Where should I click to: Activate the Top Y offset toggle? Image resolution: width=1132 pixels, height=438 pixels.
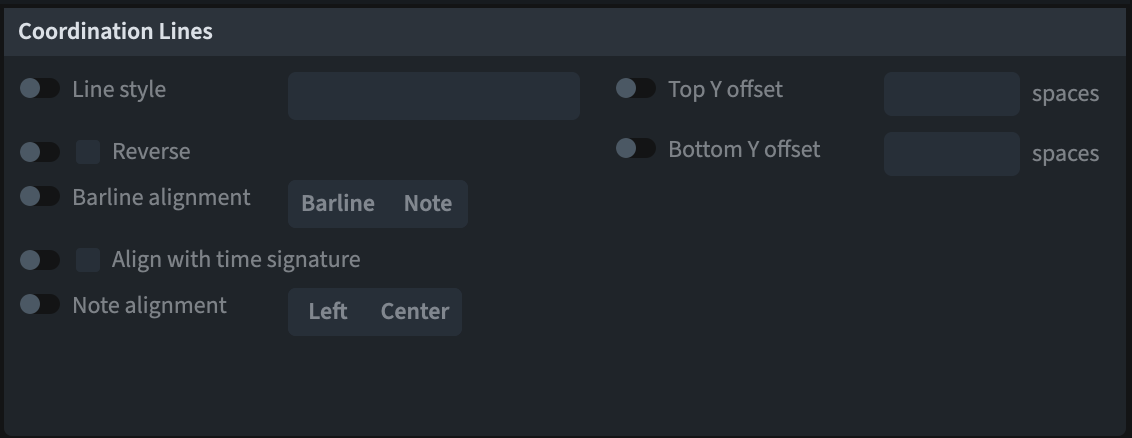[x=636, y=89]
